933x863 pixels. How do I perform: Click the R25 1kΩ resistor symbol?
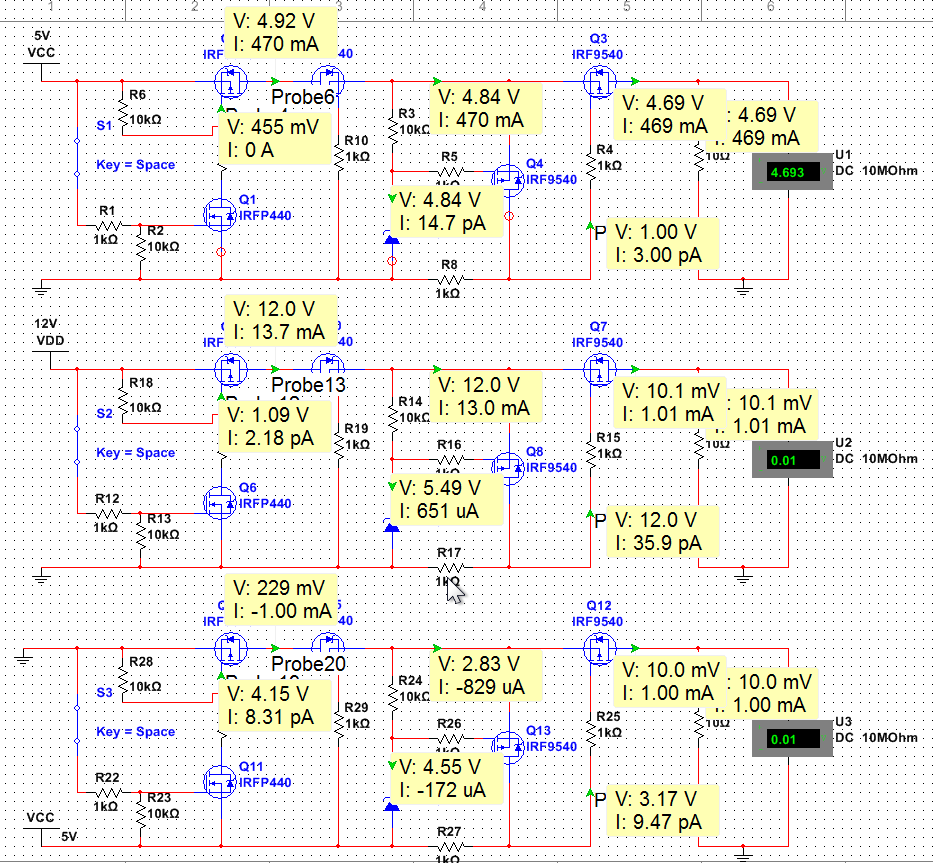tap(591, 733)
